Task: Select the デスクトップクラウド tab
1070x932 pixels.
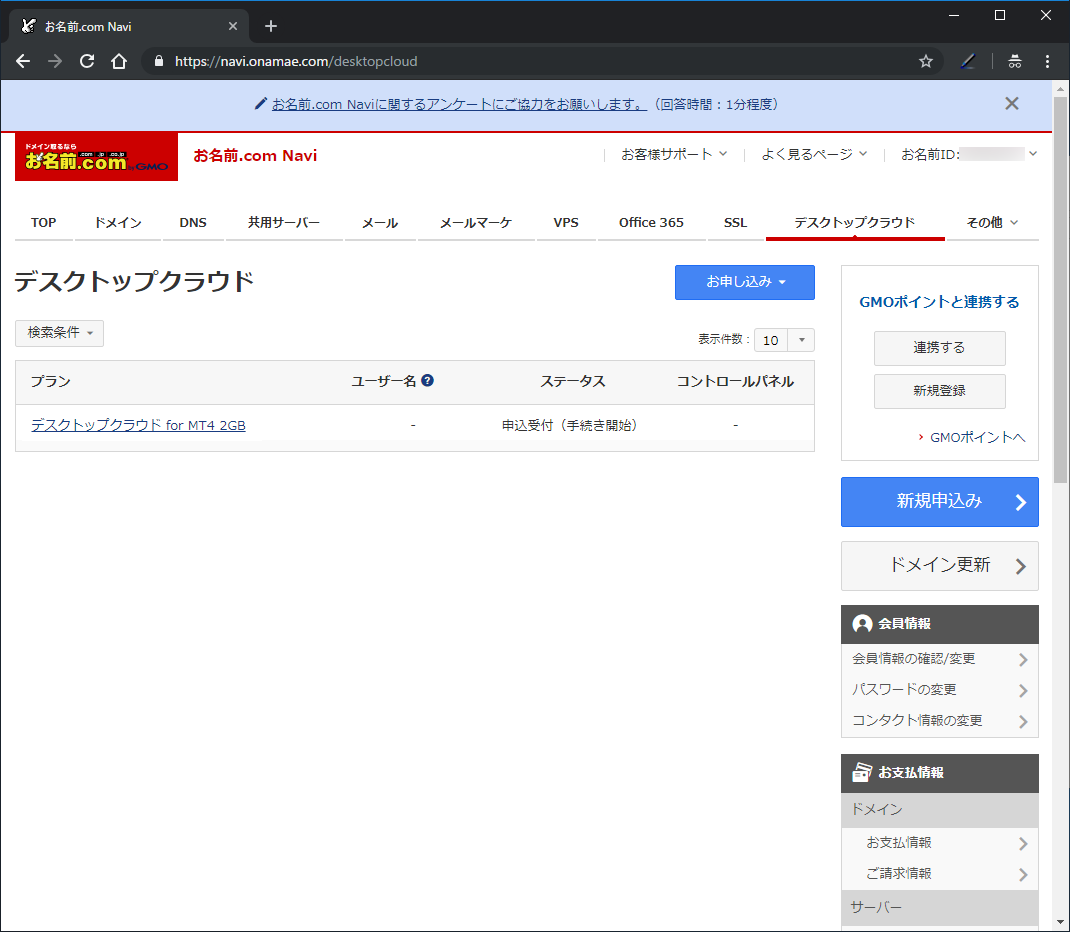Action: tap(855, 222)
